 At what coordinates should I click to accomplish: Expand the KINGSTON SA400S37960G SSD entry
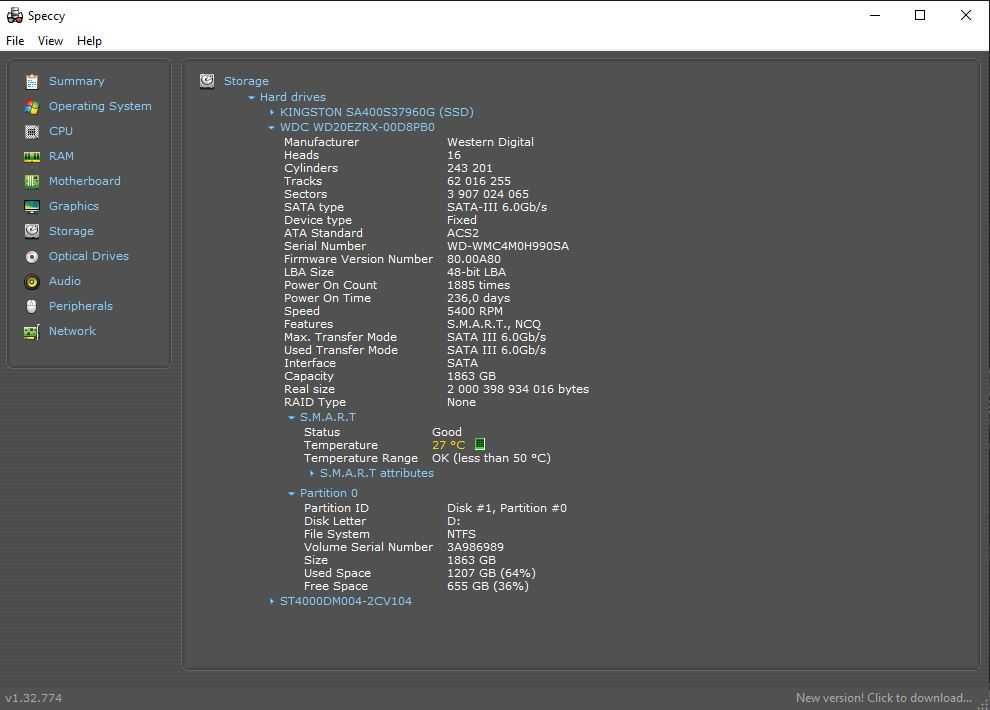(x=271, y=112)
